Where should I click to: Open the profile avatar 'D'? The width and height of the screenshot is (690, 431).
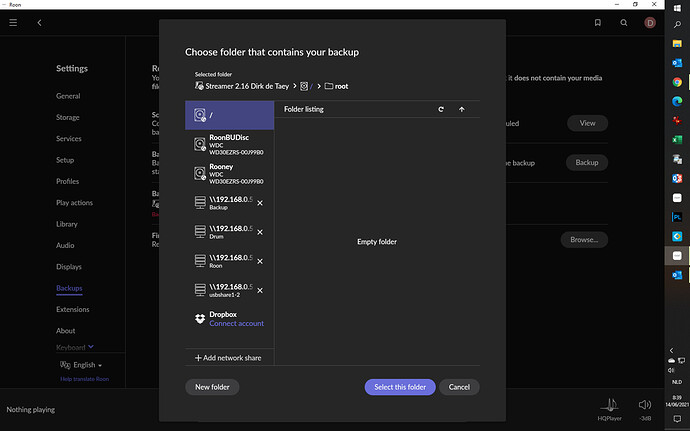click(x=650, y=22)
